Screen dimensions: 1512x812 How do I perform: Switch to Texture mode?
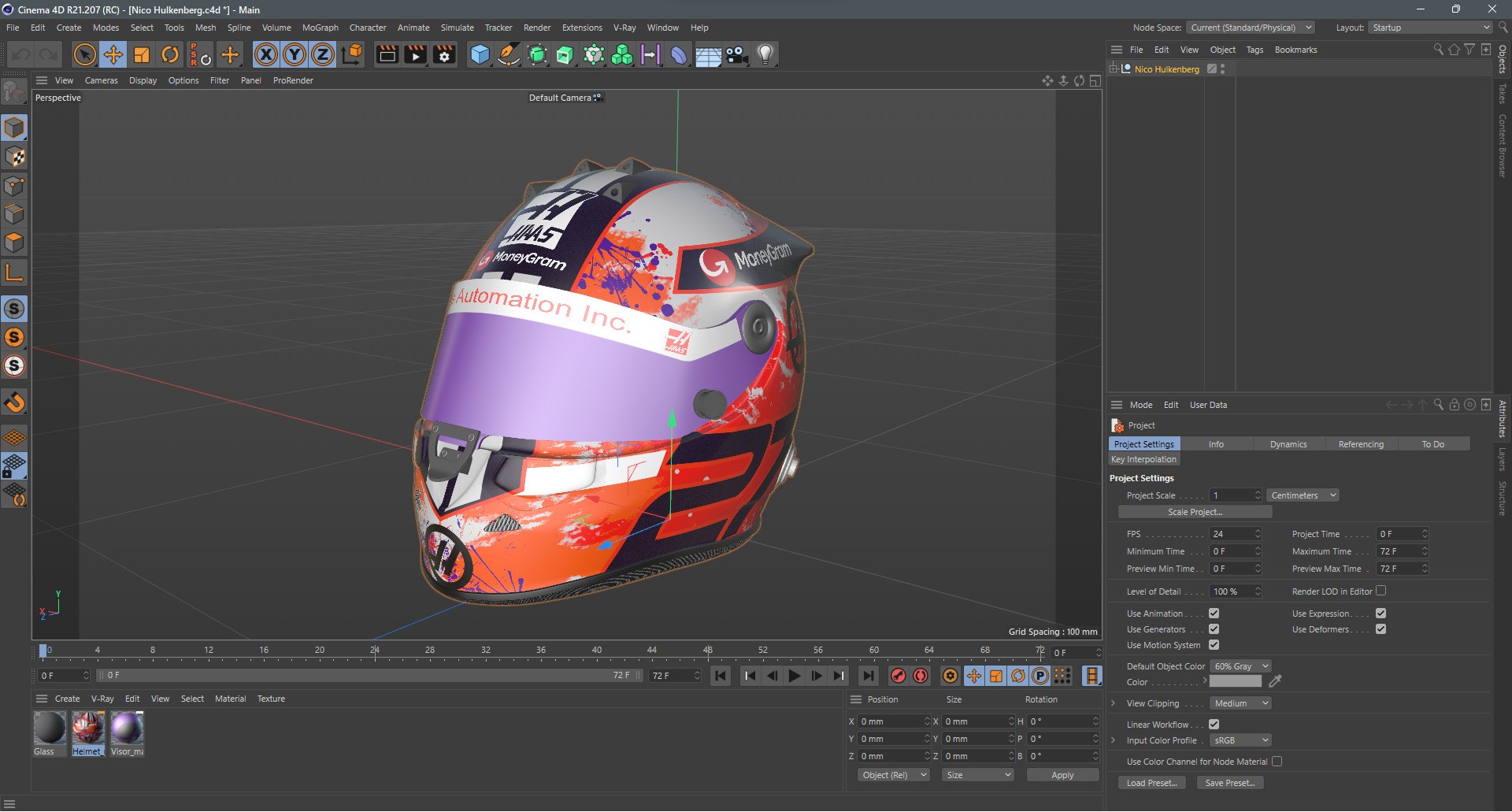tap(15, 157)
